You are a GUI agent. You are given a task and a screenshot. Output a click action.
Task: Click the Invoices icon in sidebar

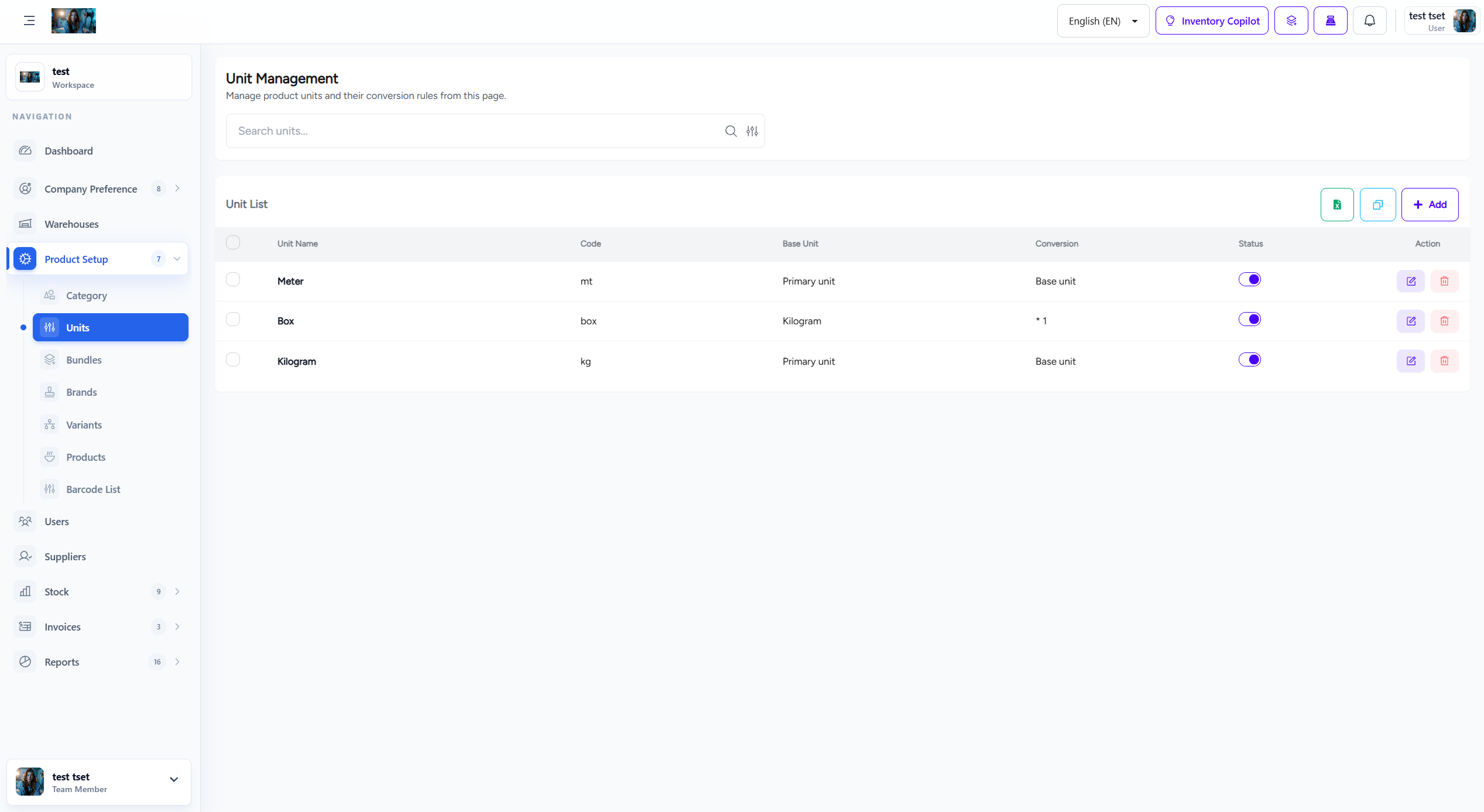coord(25,626)
